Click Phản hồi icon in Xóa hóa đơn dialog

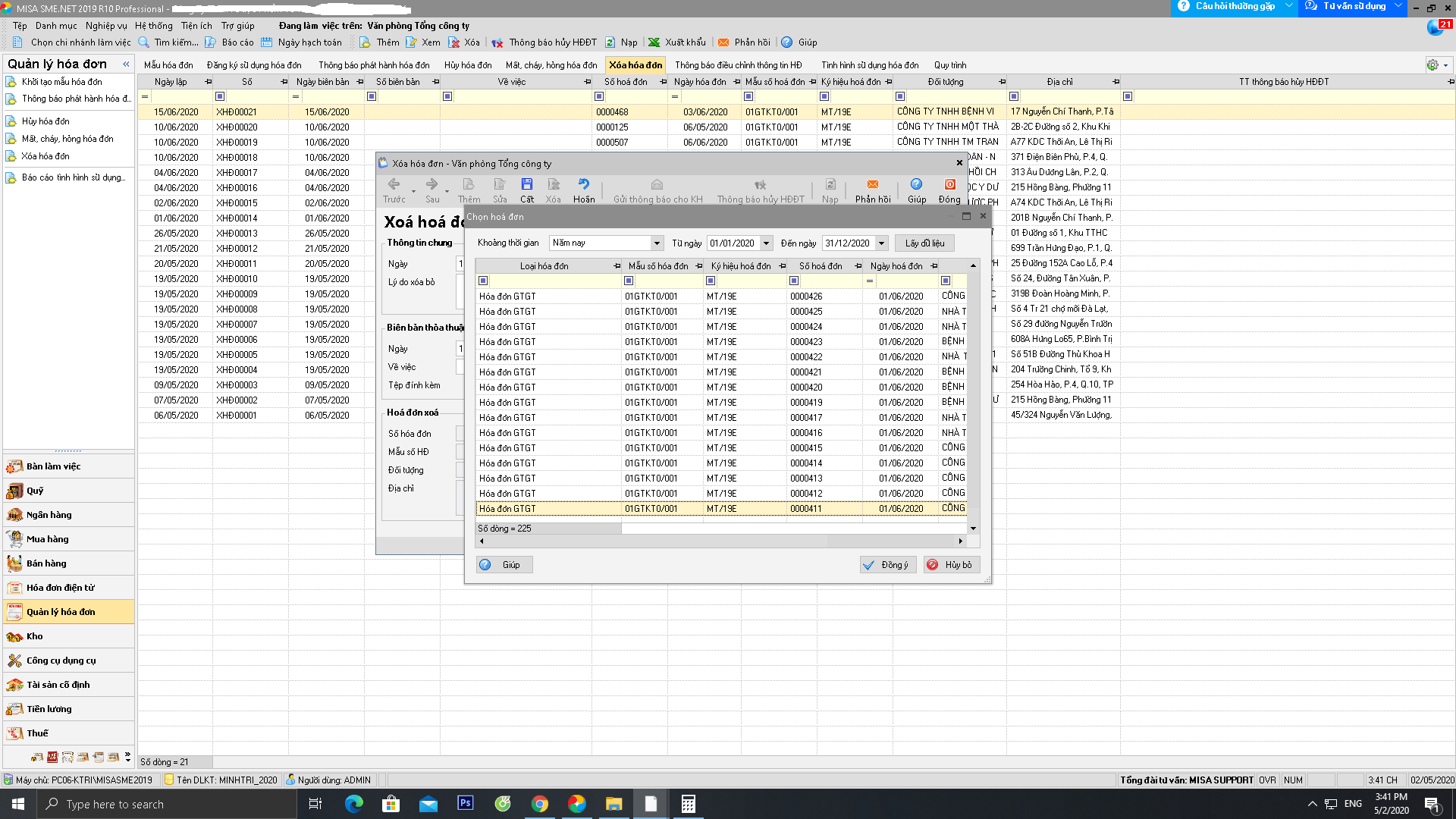(872, 184)
